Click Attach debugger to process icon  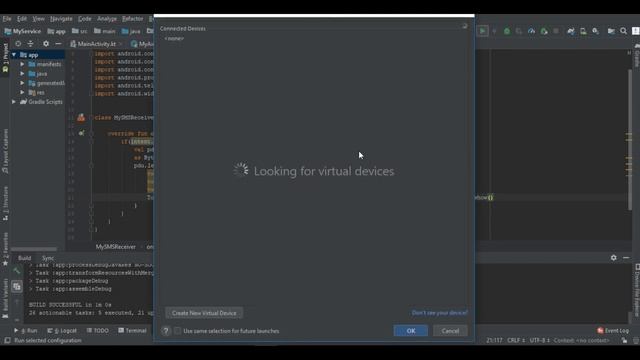tap(544, 31)
